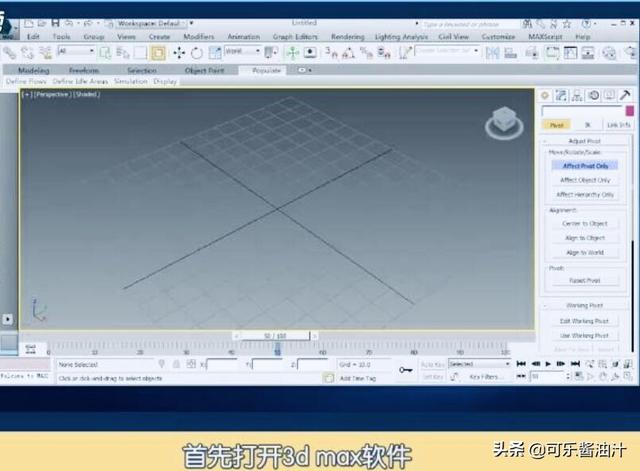Toggle the Angle Snap icon
640x471 pixels.
[349, 52]
